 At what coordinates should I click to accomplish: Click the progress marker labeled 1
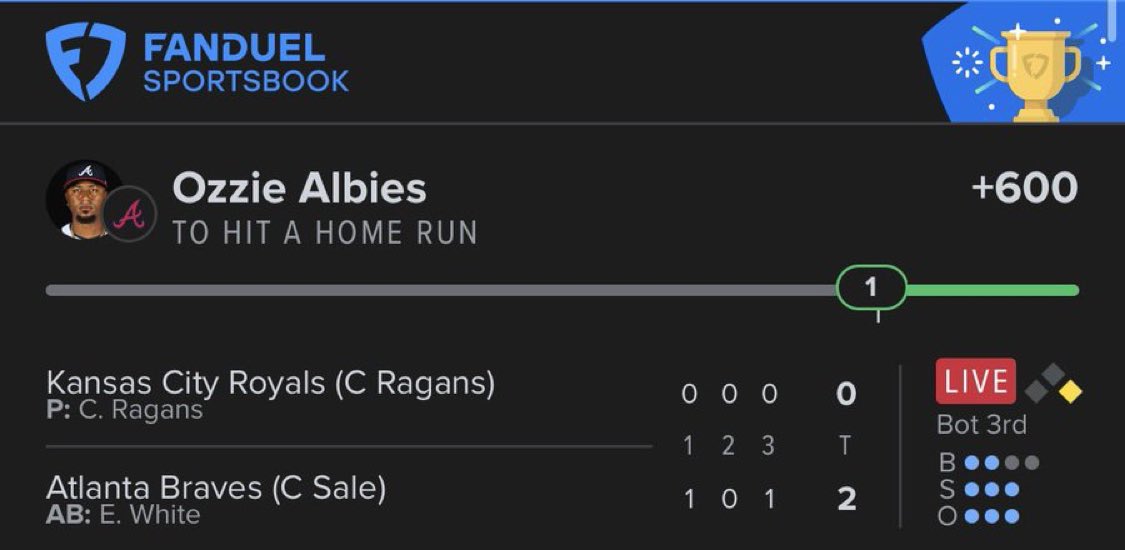871,288
